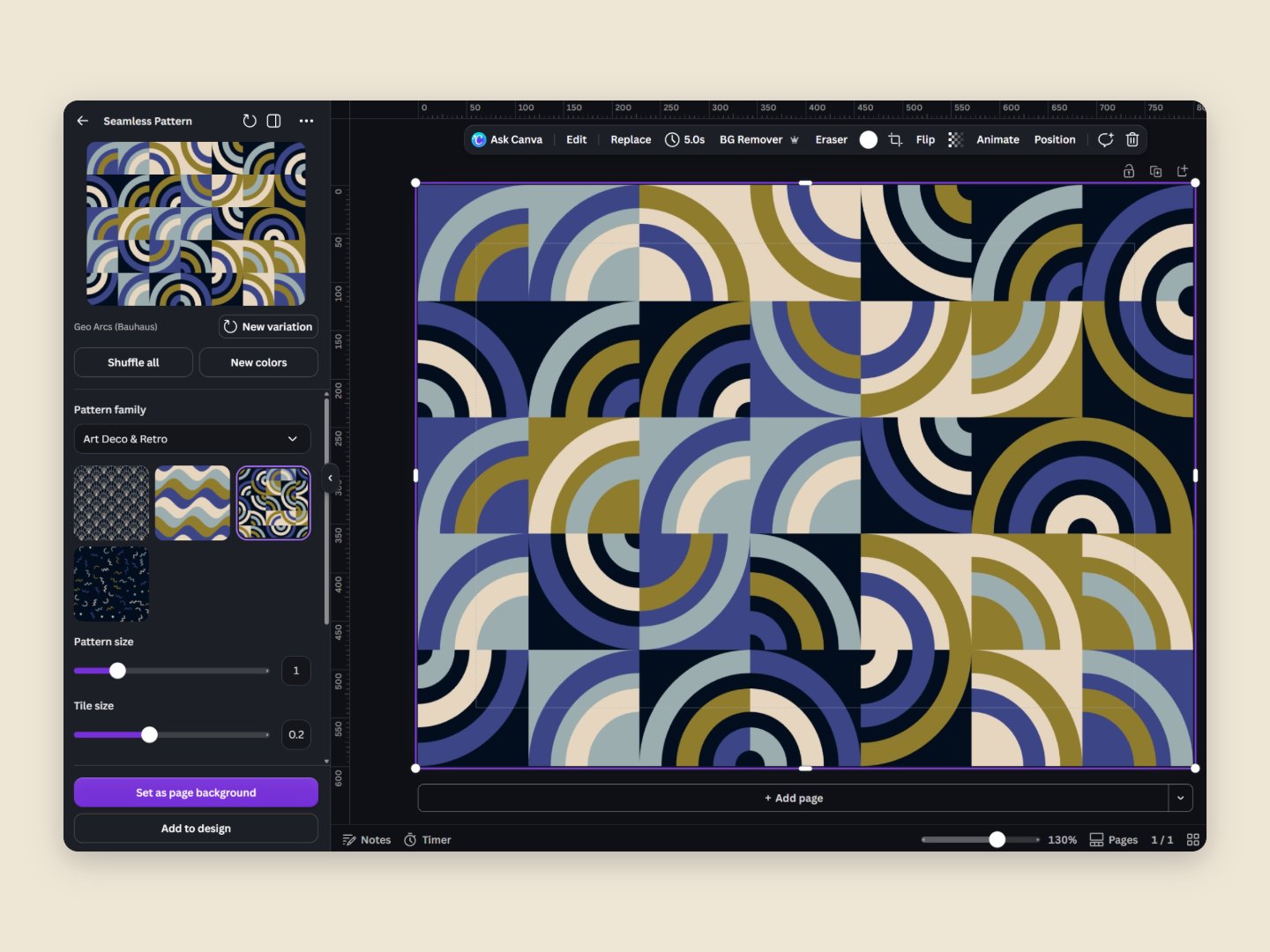Click the add/share page icon above canvas
The image size is (1270, 952).
click(x=1183, y=171)
